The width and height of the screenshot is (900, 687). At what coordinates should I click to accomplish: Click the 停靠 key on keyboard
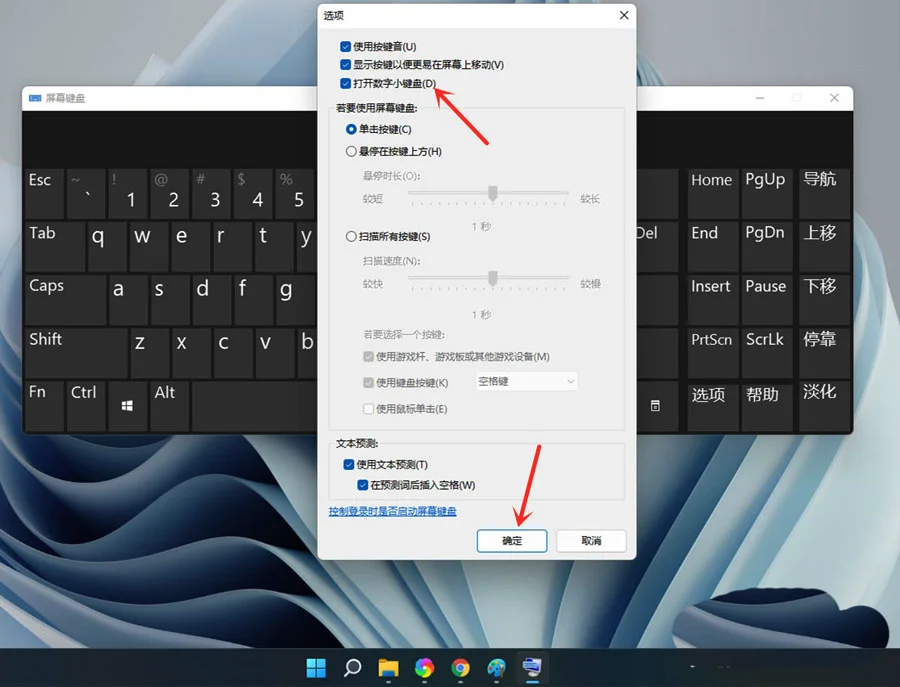tap(824, 353)
